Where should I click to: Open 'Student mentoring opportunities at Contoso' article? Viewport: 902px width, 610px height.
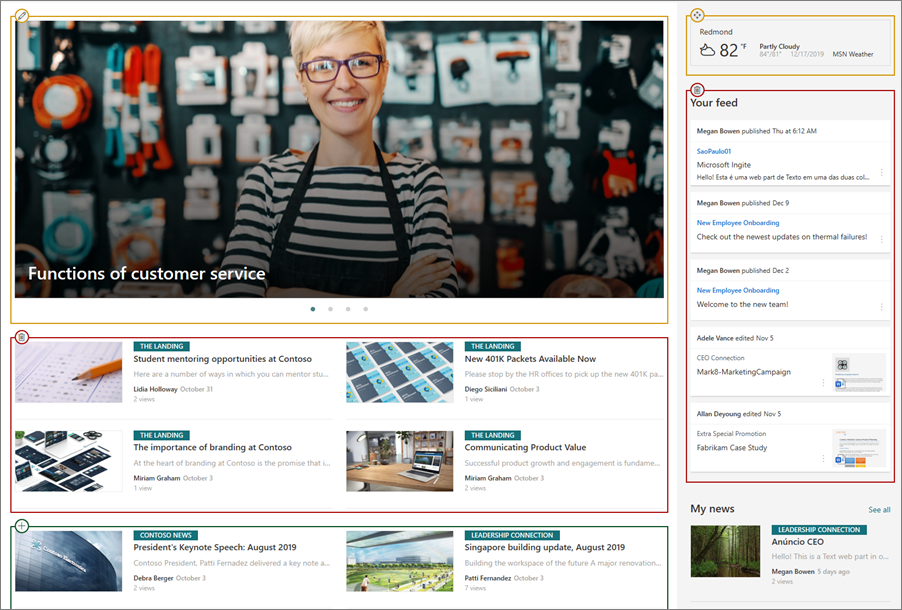point(222,359)
